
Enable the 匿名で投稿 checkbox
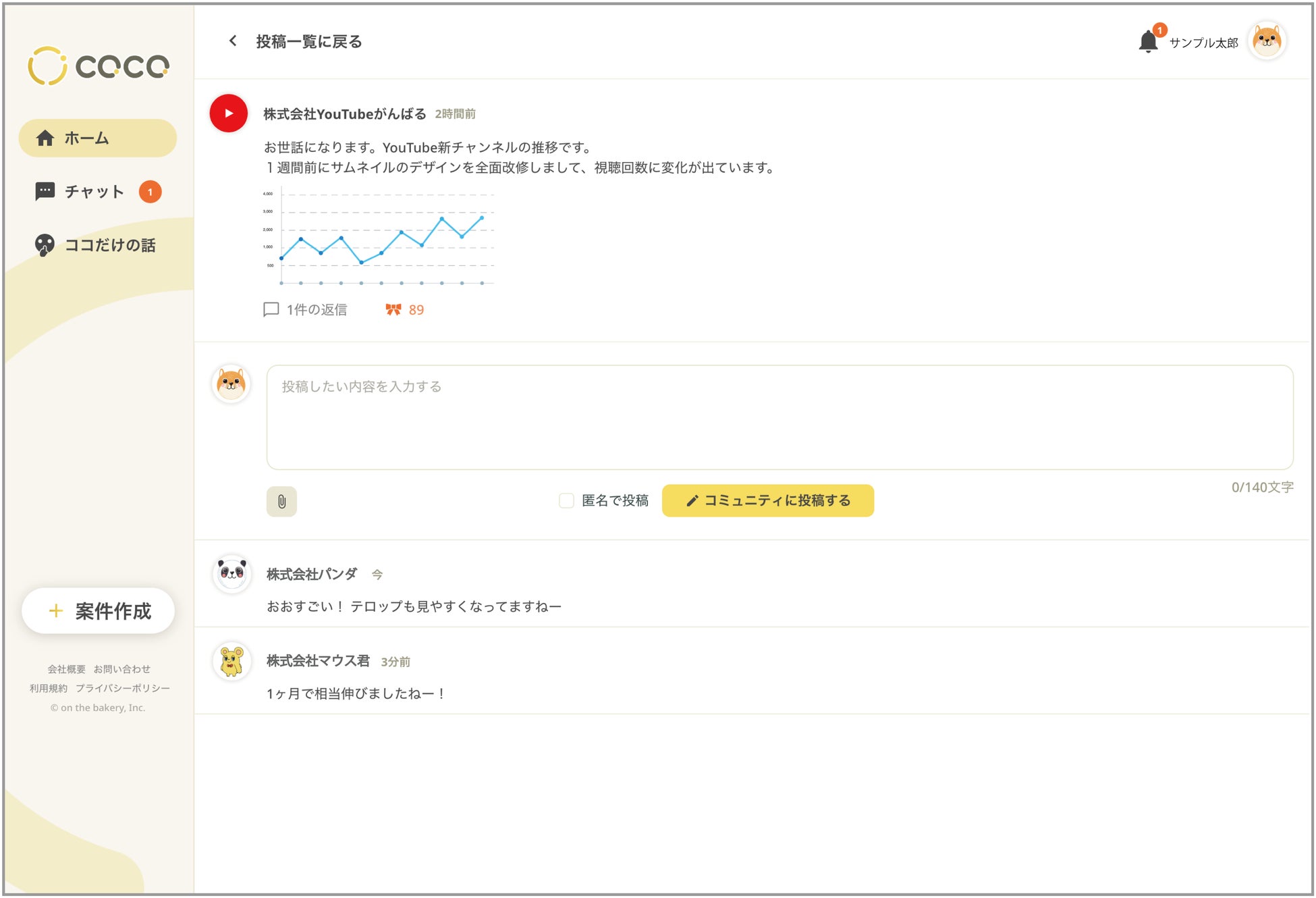(566, 500)
